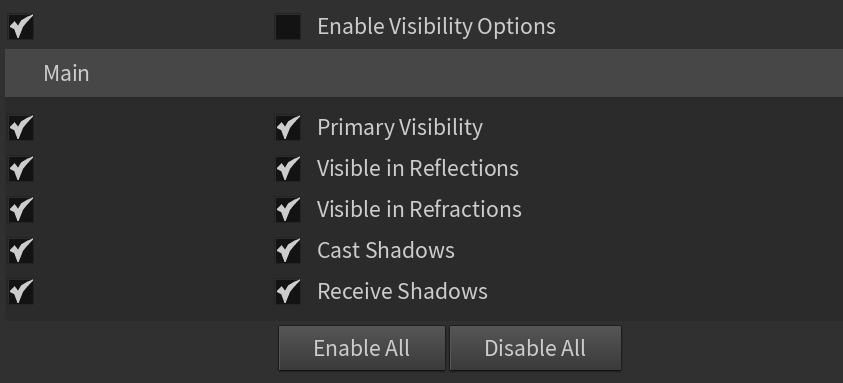The width and height of the screenshot is (843, 383).
Task: Click the Receive Shadows label text
Action: click(x=402, y=291)
